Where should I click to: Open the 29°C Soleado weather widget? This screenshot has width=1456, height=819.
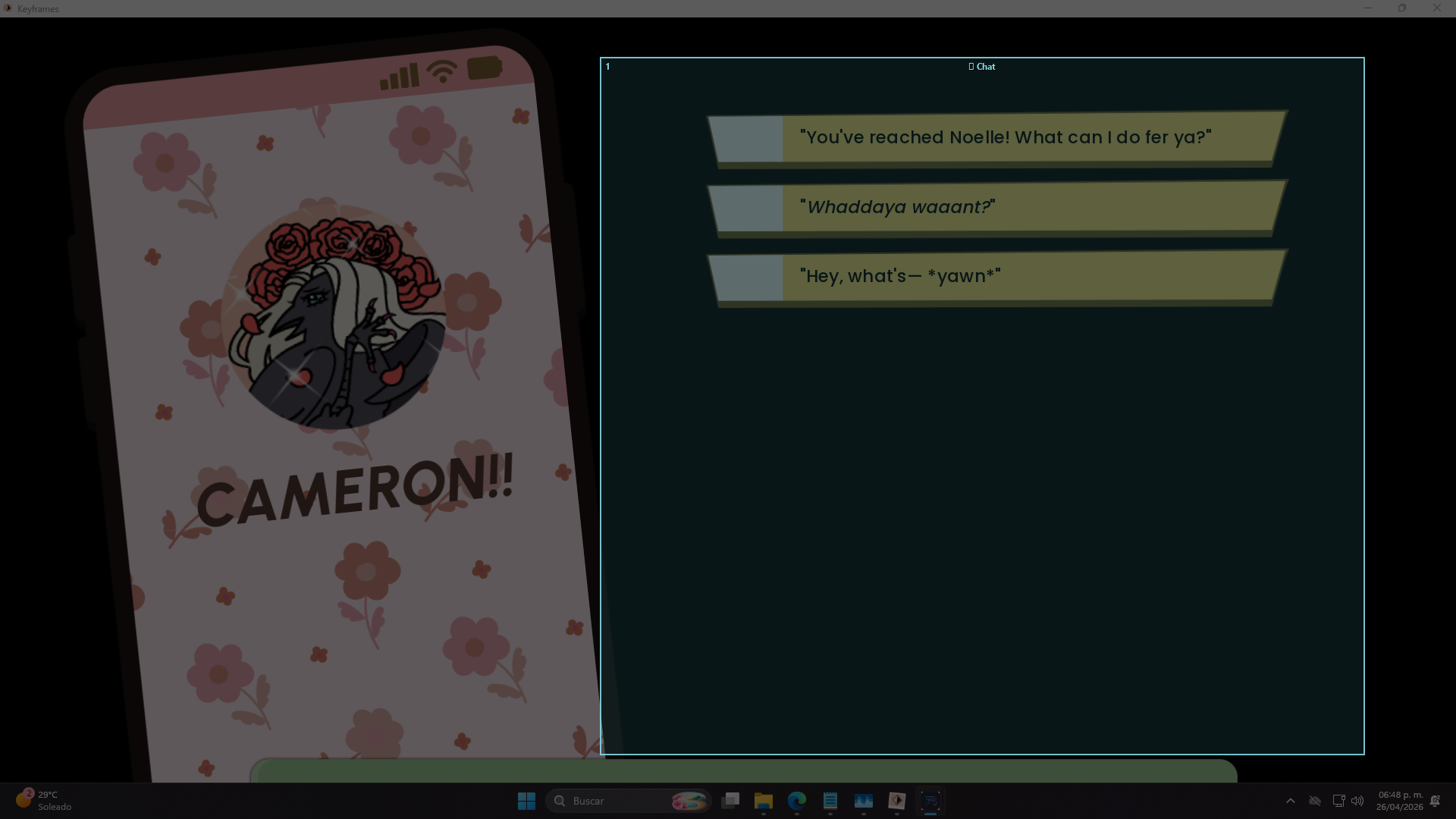click(44, 801)
